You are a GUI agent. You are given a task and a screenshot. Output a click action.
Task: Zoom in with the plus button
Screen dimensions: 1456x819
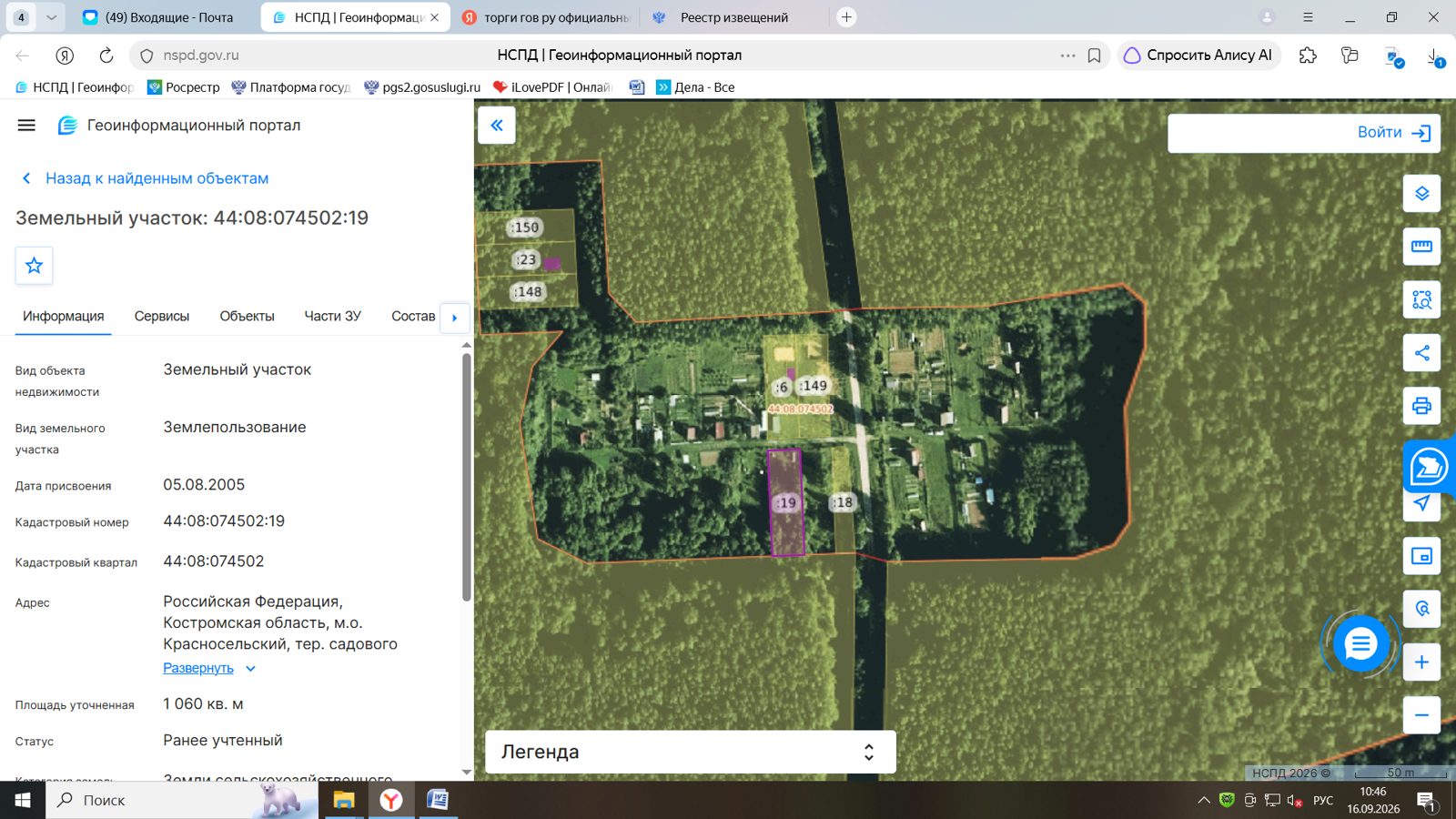click(1421, 662)
